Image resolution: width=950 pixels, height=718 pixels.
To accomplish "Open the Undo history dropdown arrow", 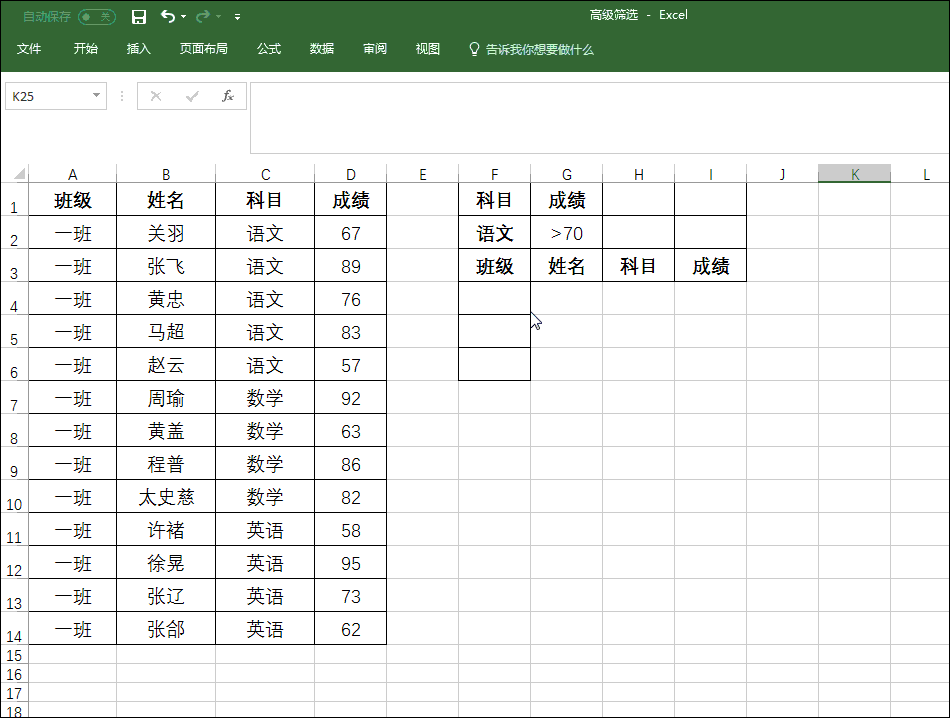I will coord(184,17).
